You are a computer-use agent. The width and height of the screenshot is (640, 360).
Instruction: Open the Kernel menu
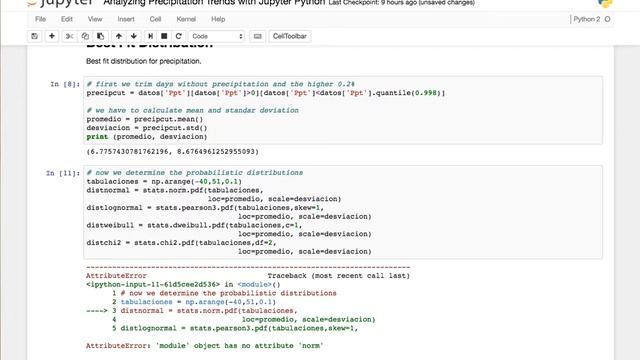[x=186, y=19]
